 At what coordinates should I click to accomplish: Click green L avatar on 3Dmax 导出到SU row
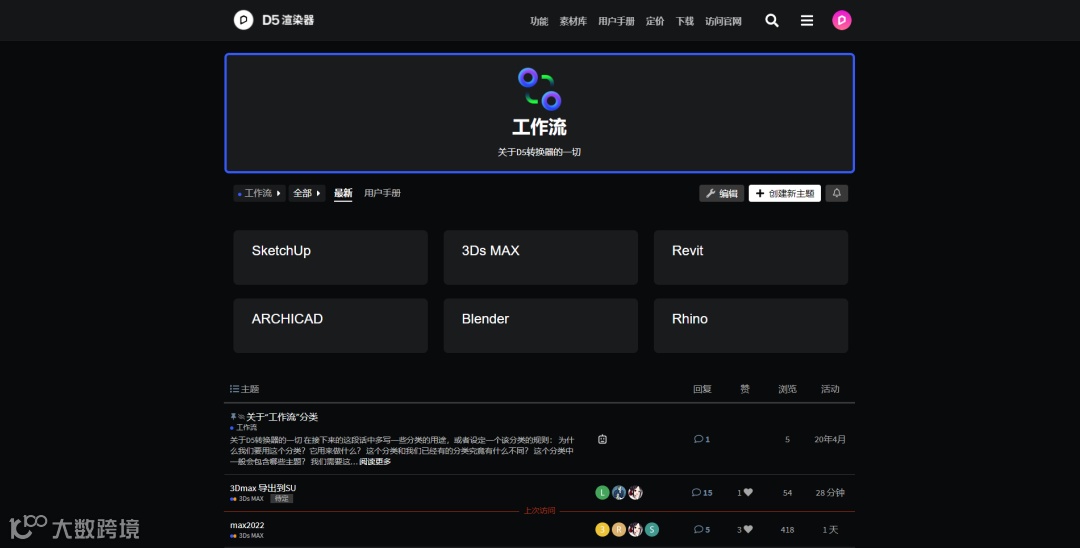602,492
